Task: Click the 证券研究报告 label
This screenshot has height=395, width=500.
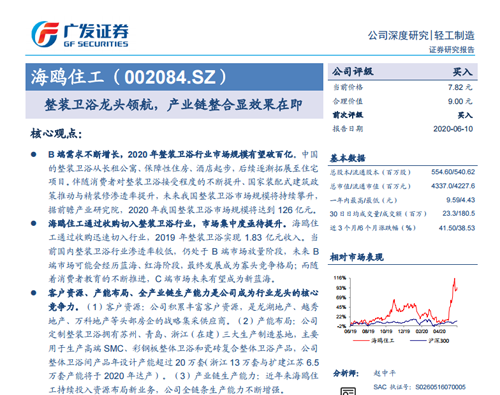Action: (451, 50)
